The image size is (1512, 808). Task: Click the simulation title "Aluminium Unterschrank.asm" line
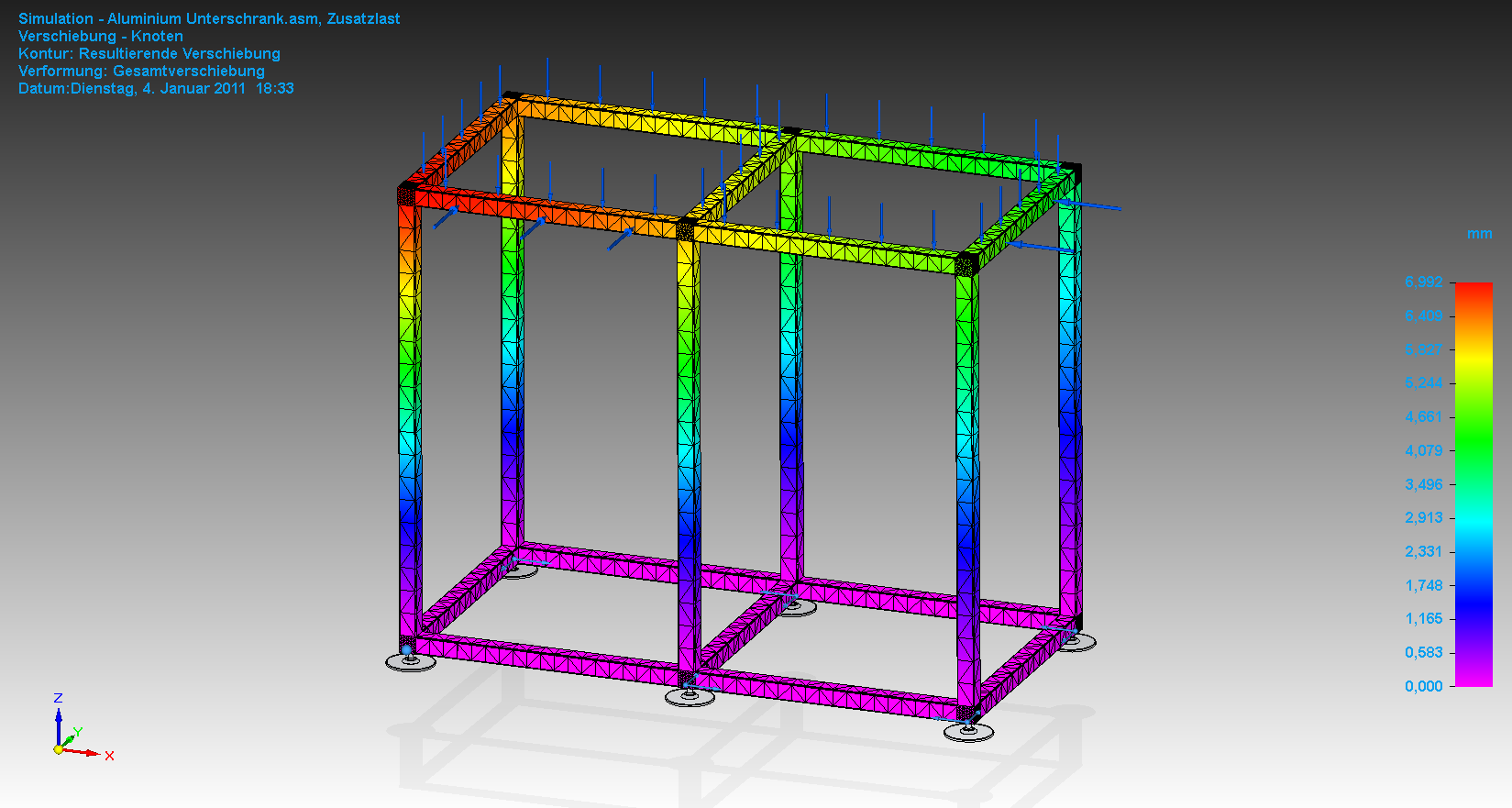[x=209, y=18]
